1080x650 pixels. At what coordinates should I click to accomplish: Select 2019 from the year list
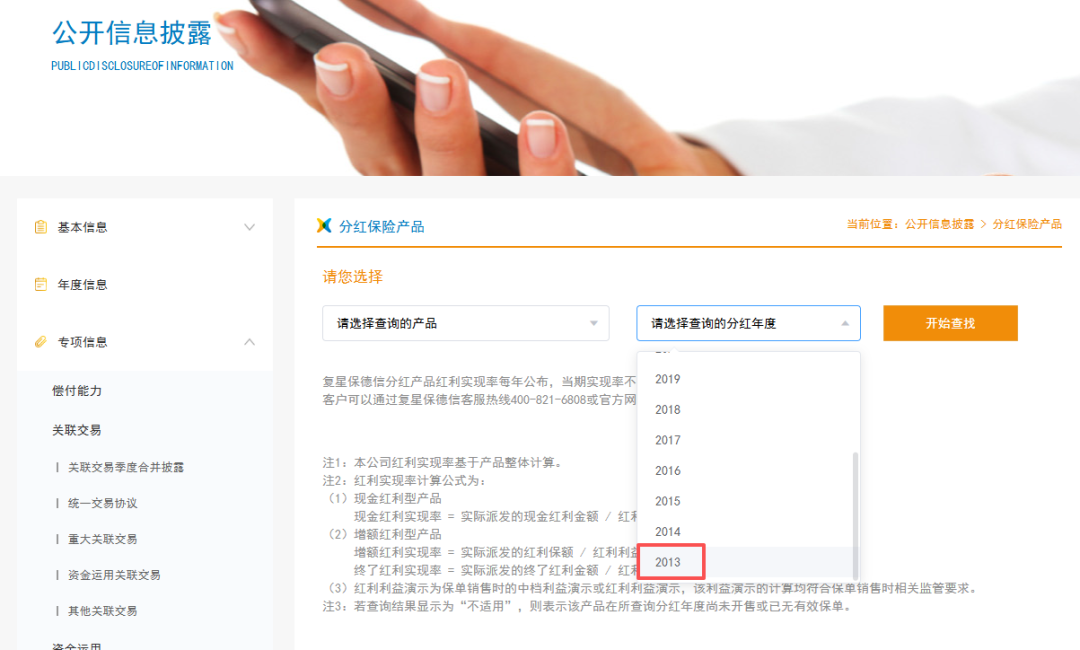[668, 379]
